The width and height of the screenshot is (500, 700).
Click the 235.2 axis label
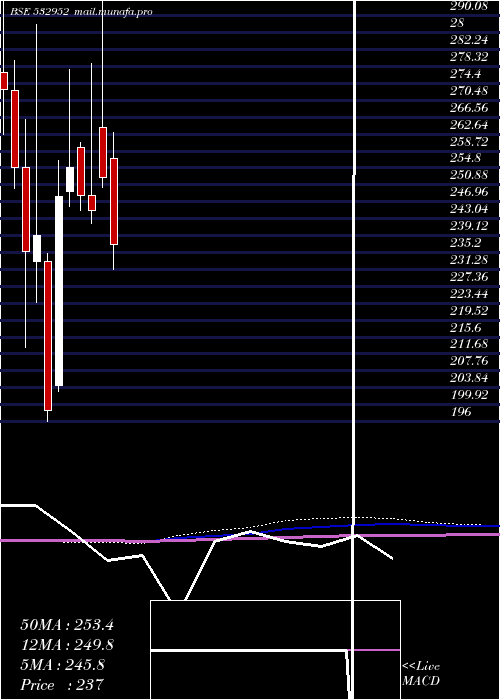464,243
